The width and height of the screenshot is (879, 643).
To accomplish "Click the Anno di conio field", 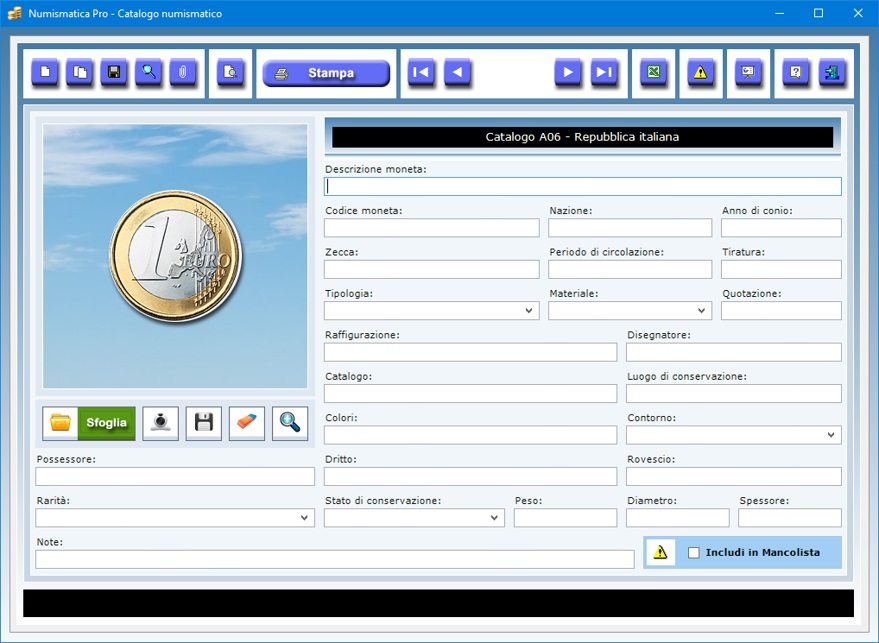I will click(x=781, y=228).
